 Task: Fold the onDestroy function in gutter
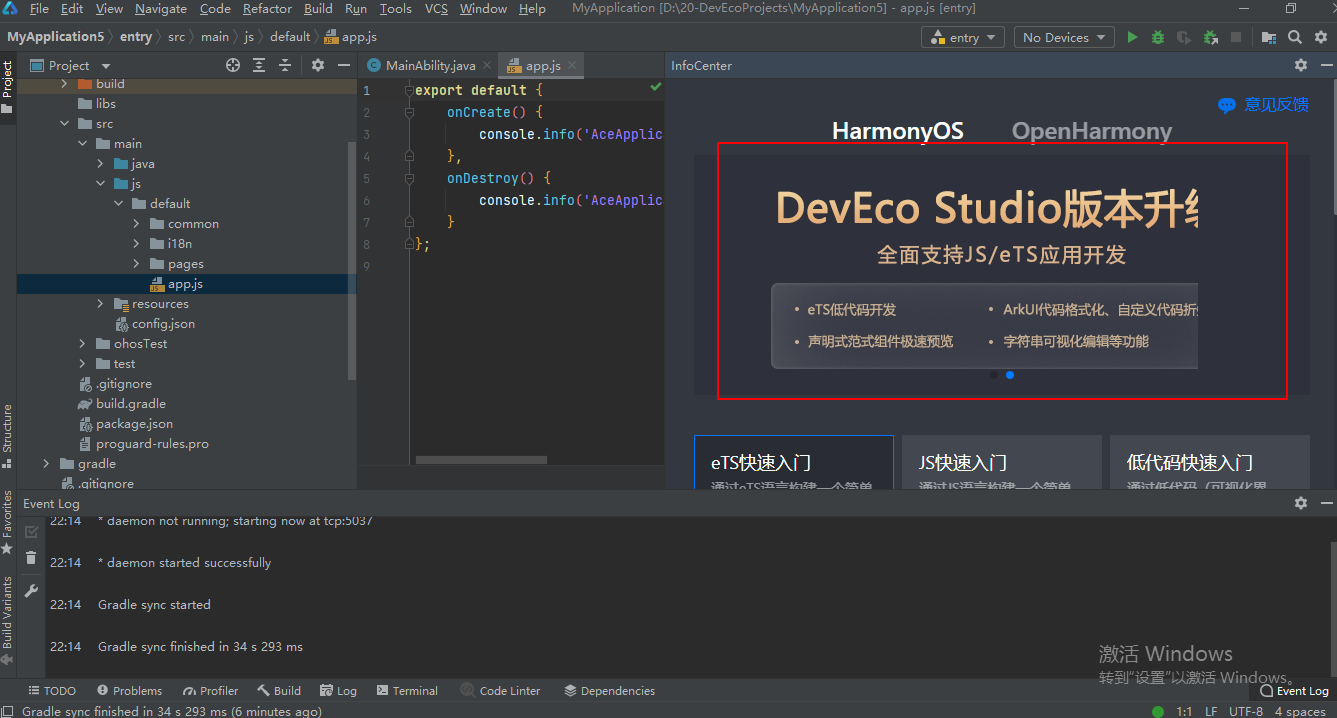409,178
